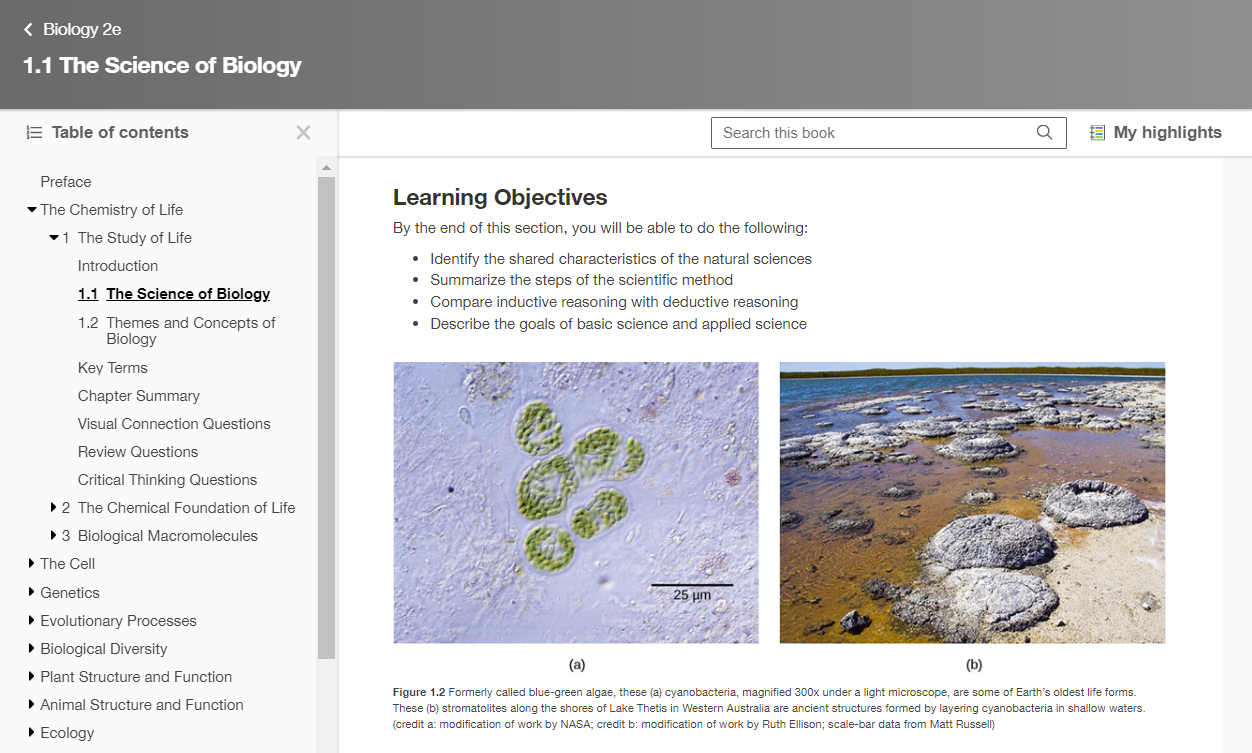Open Visual Connection Questions

(174, 424)
